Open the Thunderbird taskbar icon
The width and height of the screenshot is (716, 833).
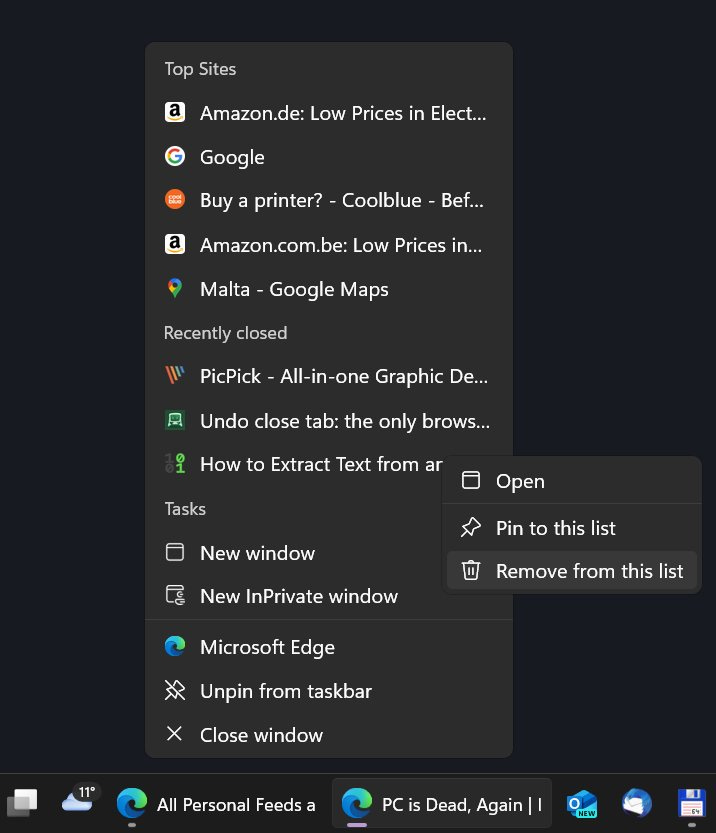click(637, 803)
